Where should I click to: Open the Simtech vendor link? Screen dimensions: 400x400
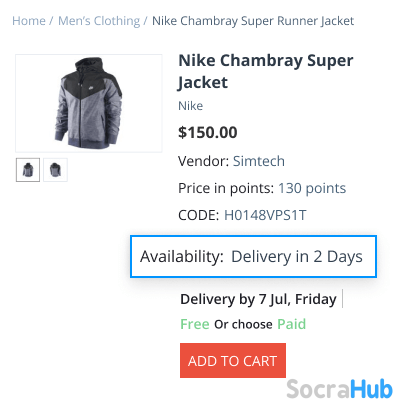pos(259,161)
